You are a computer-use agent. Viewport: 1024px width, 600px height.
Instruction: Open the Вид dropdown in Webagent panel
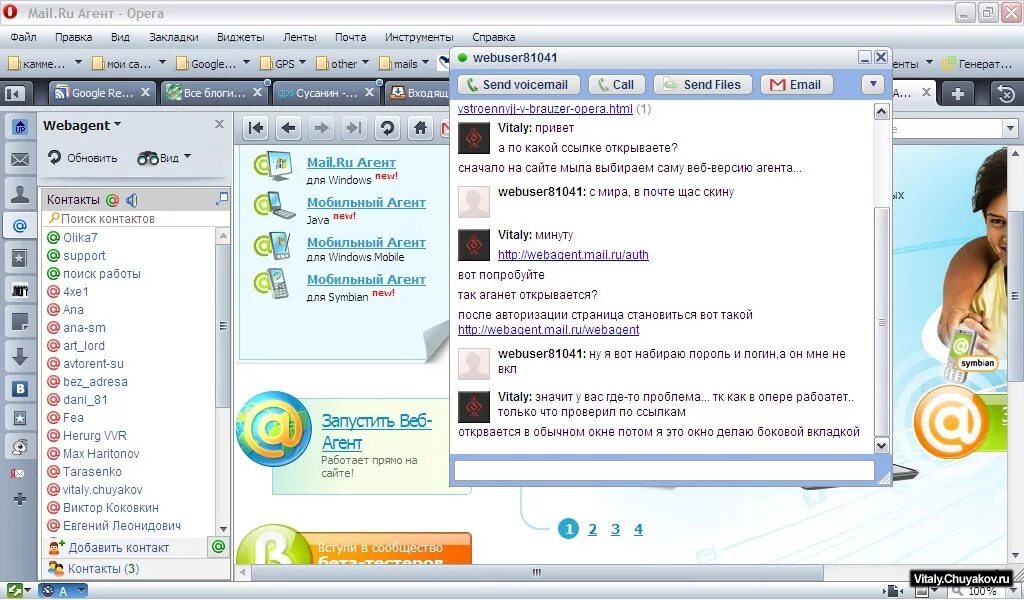[x=164, y=158]
